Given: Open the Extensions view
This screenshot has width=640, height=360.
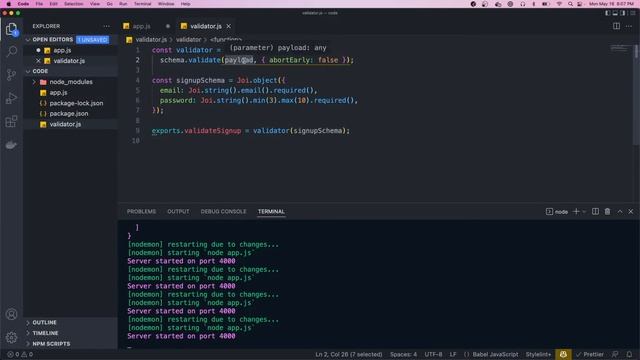Looking at the screenshot, I should (11, 121).
